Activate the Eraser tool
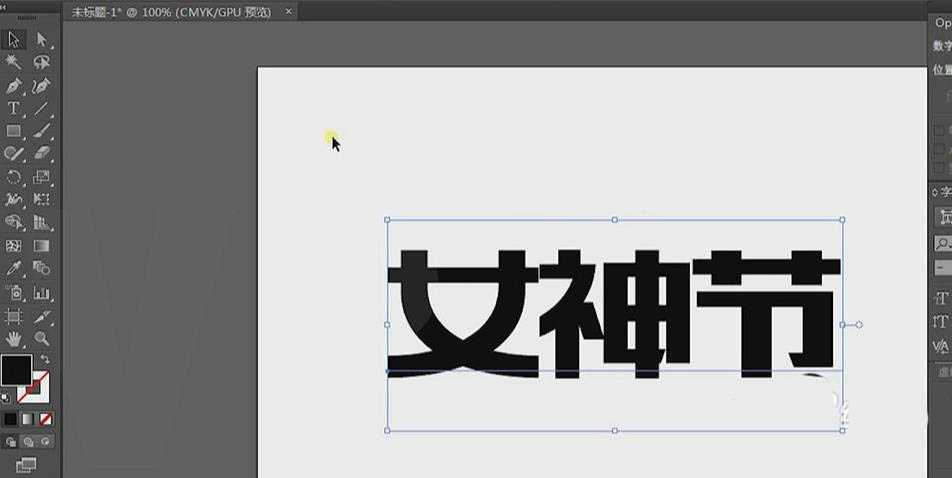The height and width of the screenshot is (478, 952). pos(42,153)
